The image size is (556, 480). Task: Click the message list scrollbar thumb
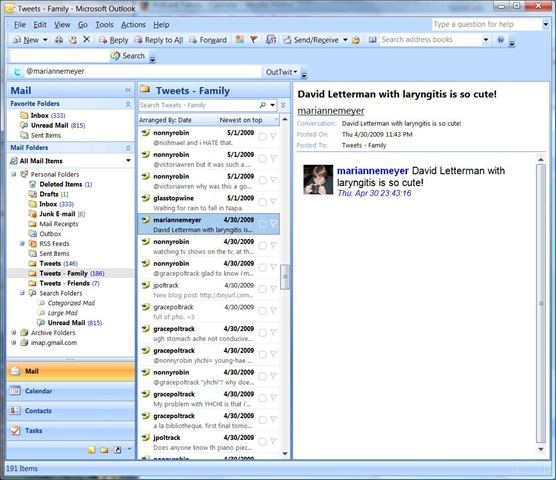point(285,277)
